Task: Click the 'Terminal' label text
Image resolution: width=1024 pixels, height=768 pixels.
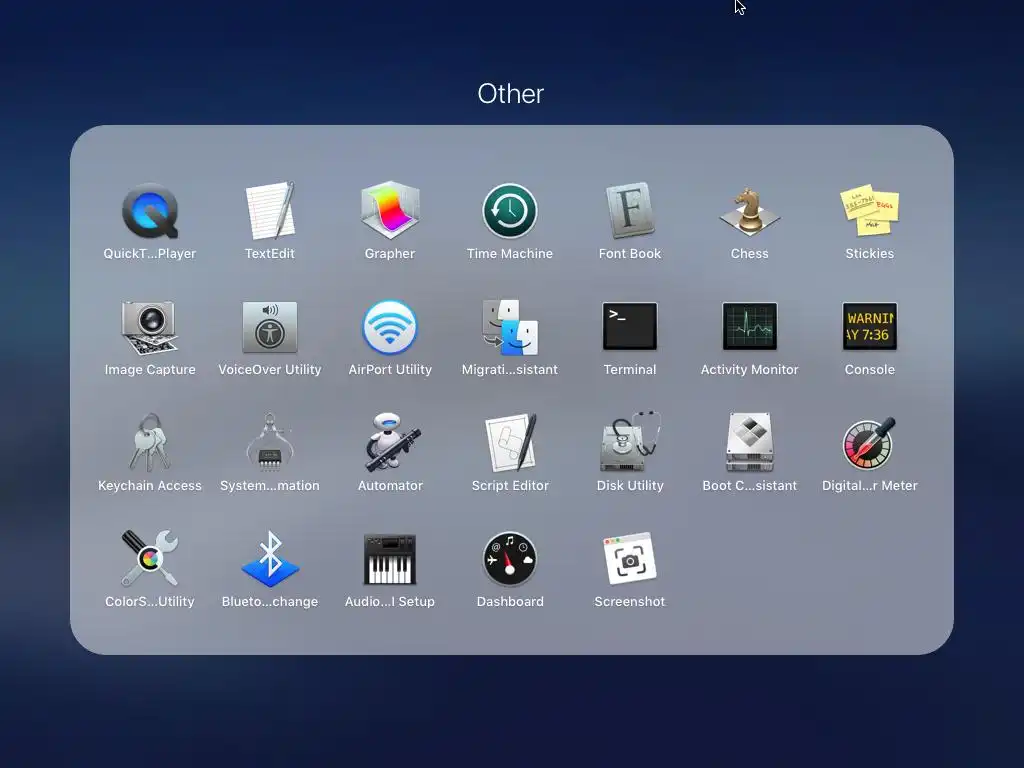Action: click(630, 370)
